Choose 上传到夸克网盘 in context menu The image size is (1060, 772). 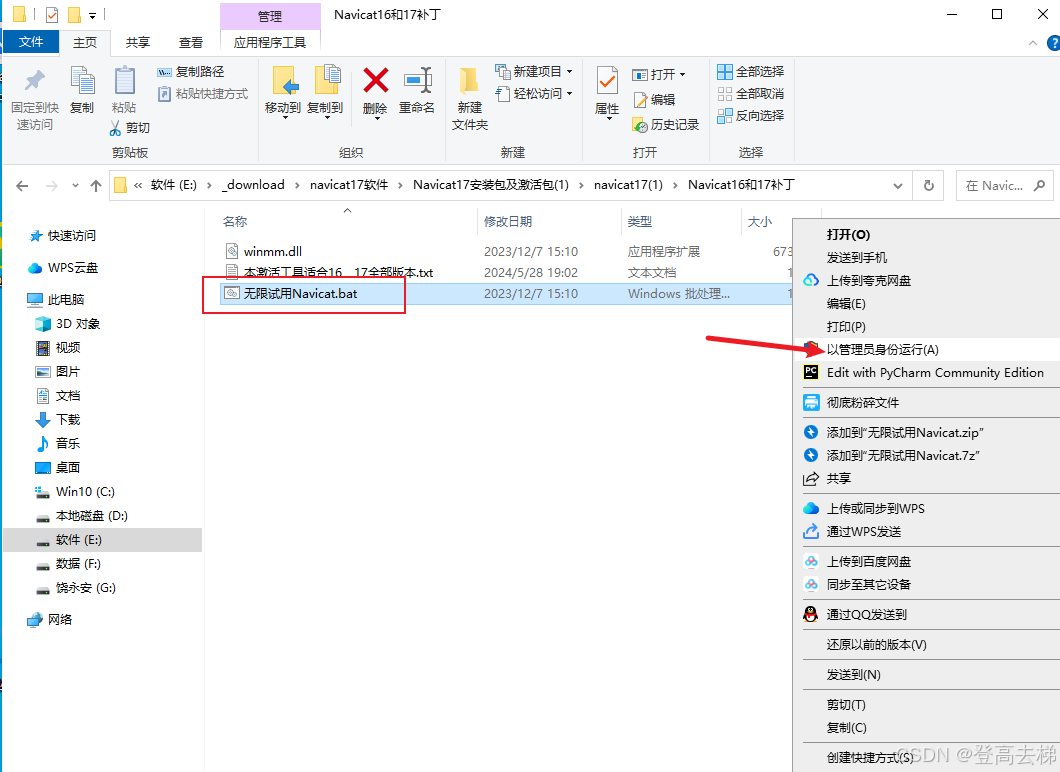[x=869, y=281]
